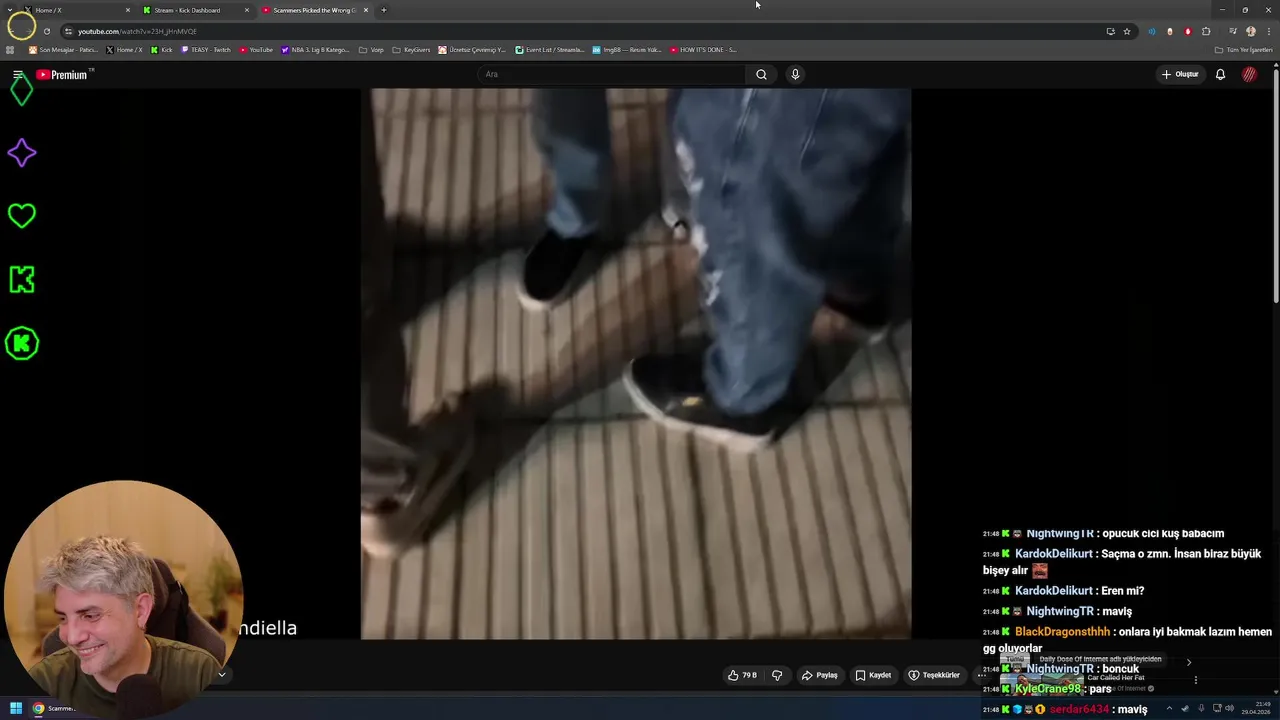The width and height of the screenshot is (1280, 720).
Task: Share the video via Paylaş button
Action: [819, 675]
